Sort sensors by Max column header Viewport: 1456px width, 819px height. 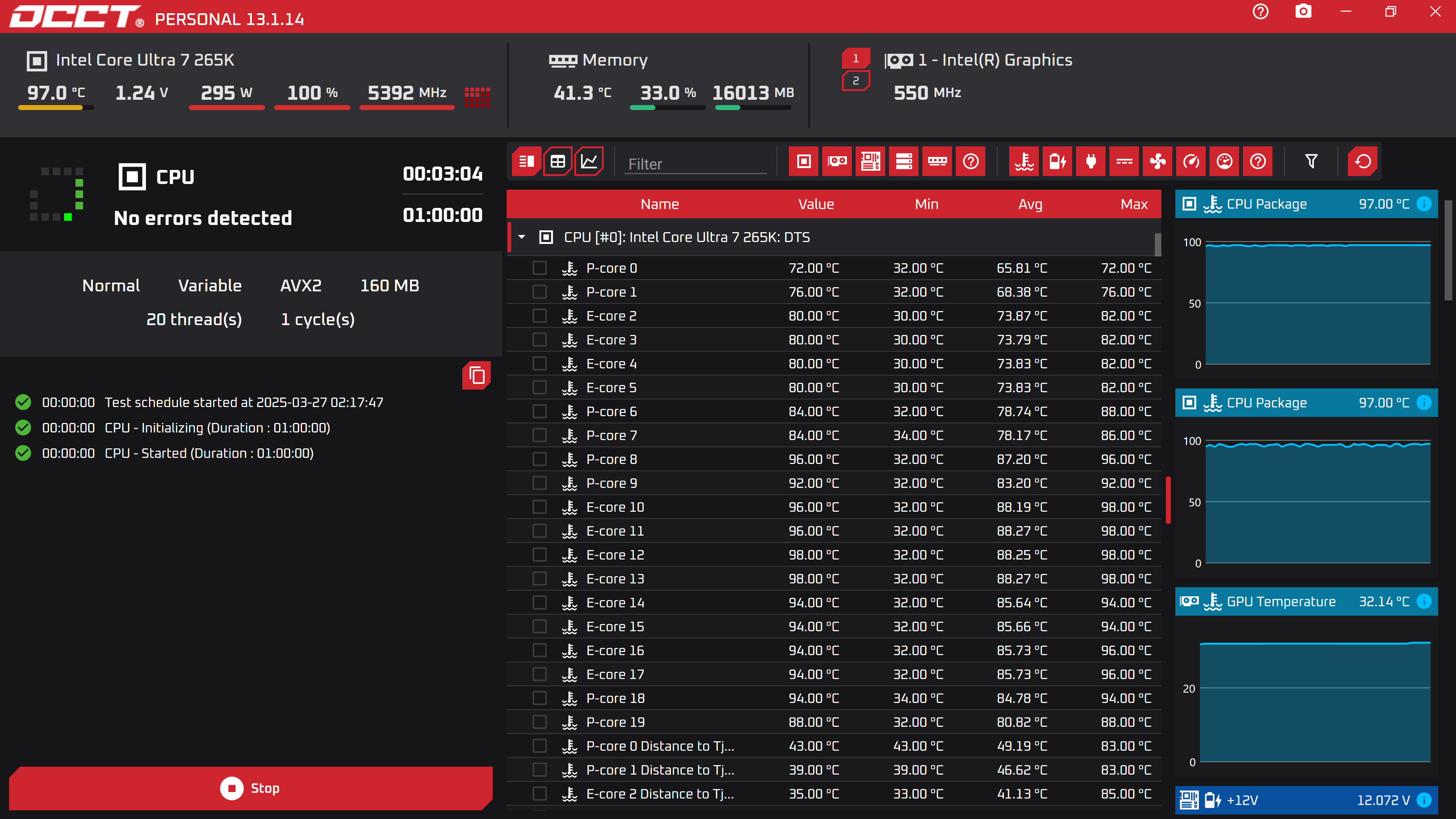1133,204
